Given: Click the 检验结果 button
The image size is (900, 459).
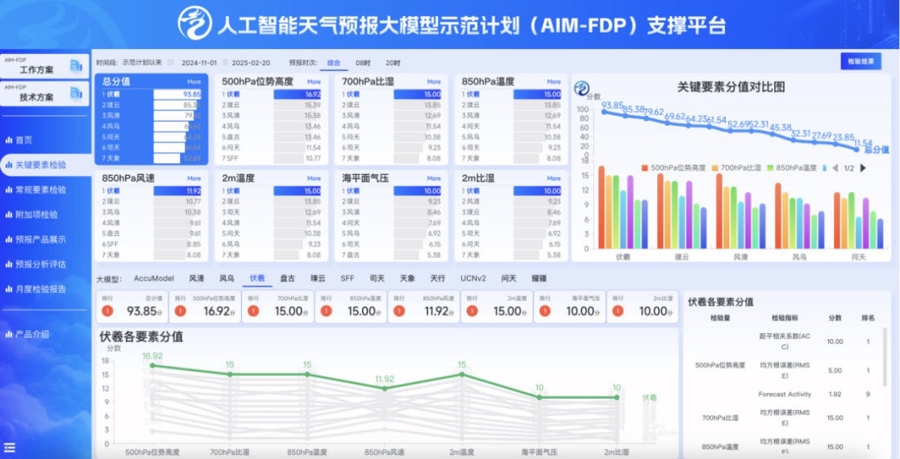Looking at the screenshot, I should point(860,61).
